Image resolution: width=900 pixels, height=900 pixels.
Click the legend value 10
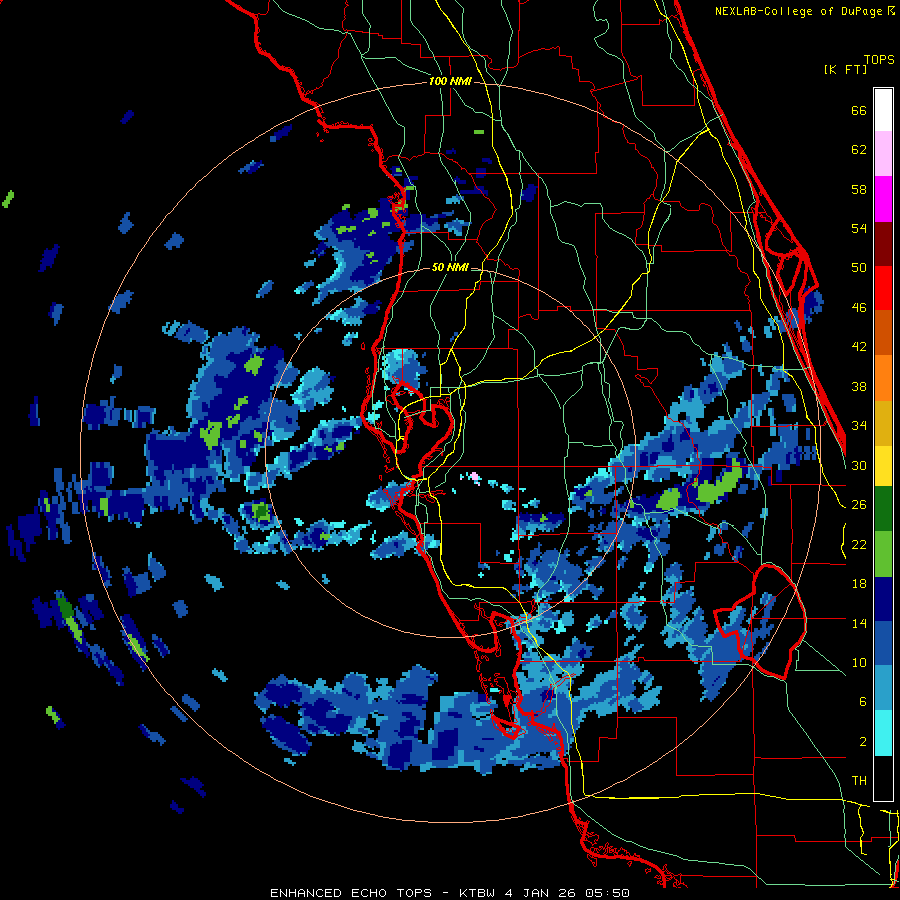(x=859, y=662)
